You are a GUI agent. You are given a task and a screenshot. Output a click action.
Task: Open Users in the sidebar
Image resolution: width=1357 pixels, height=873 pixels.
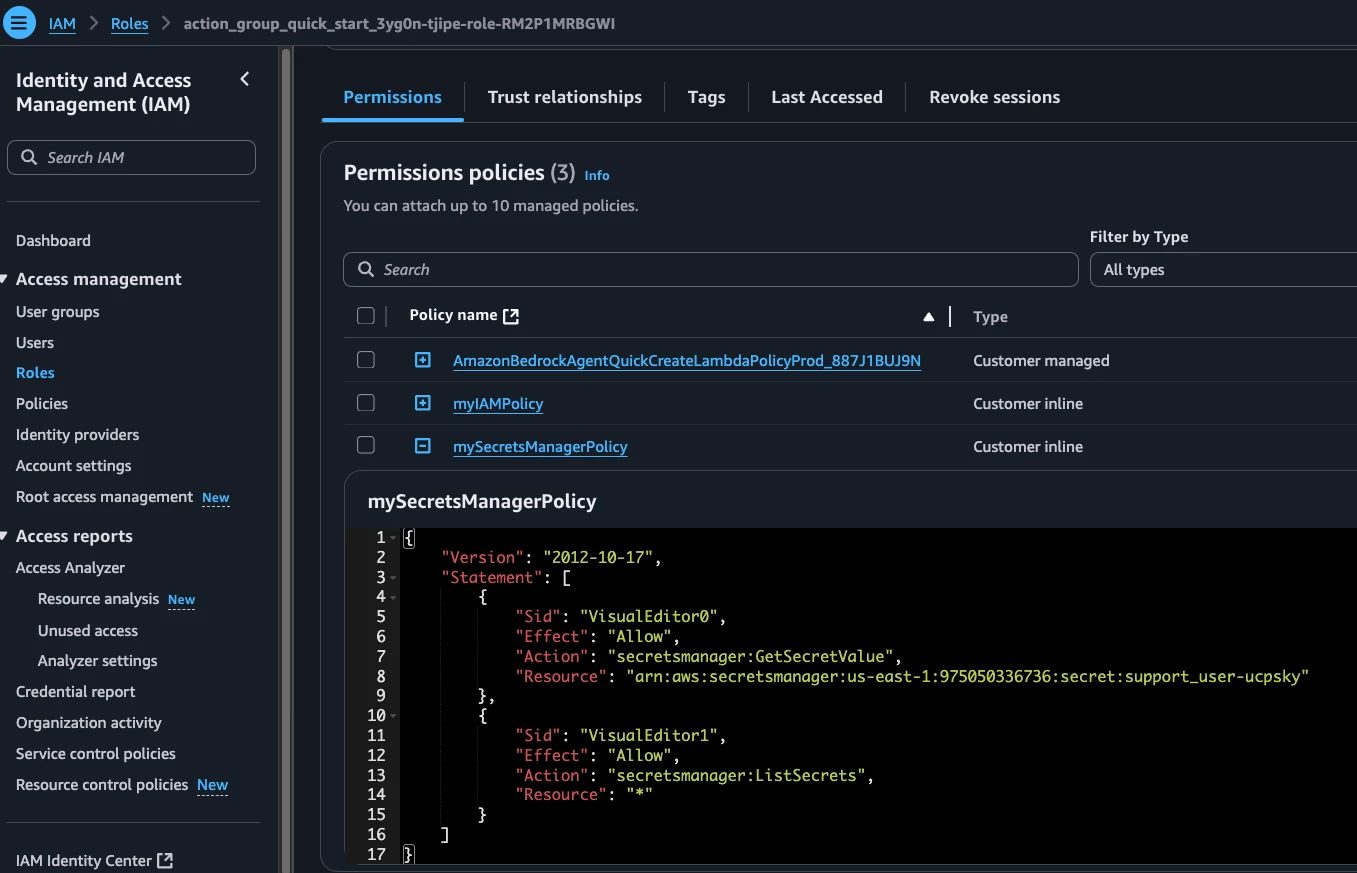[x=35, y=342]
